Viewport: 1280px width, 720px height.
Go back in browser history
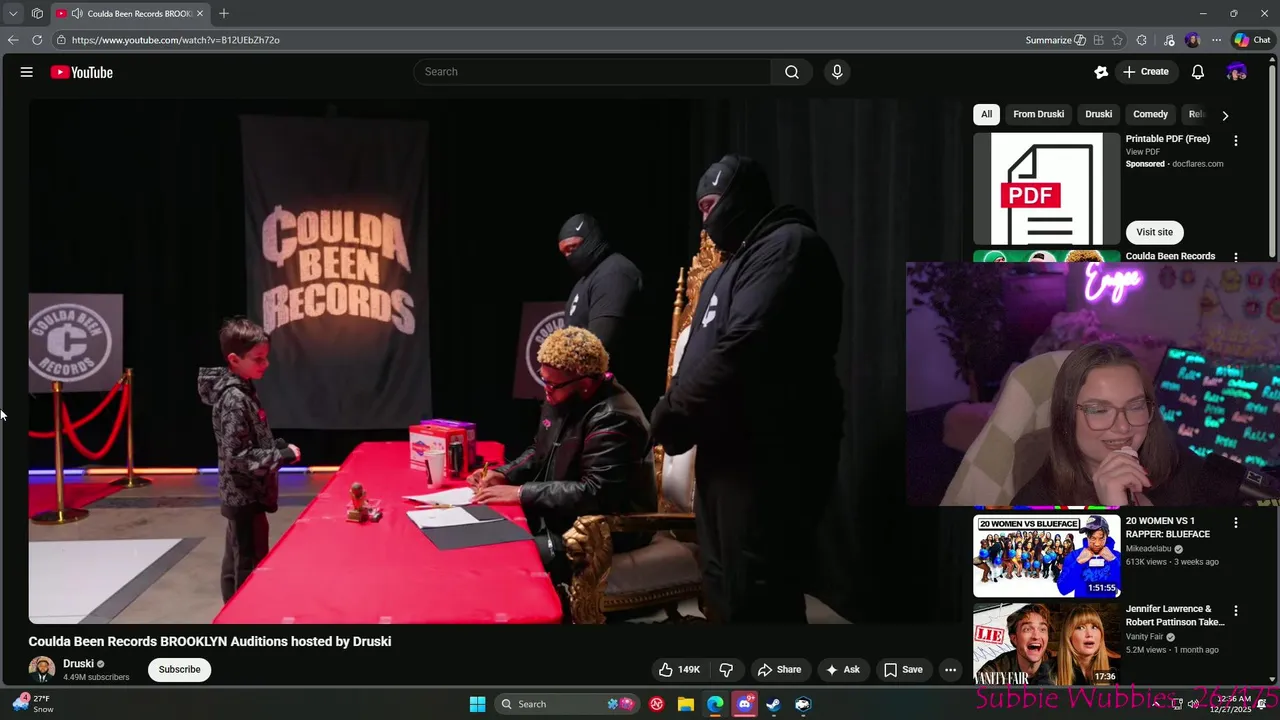click(12, 40)
